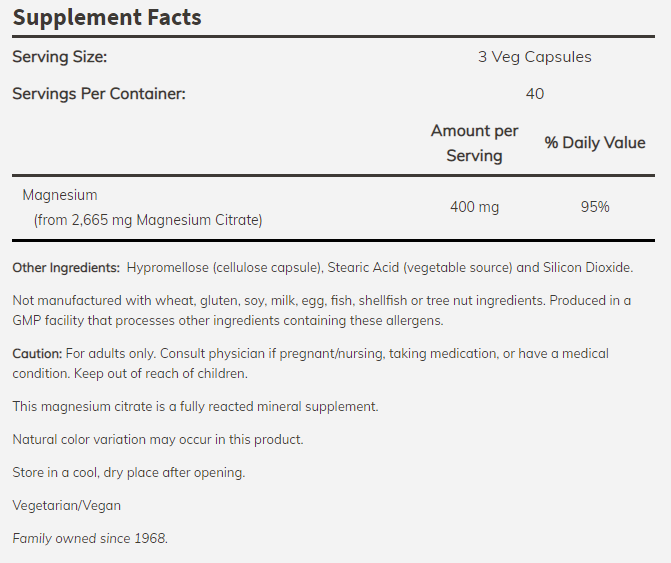Image resolution: width=671 pixels, height=563 pixels.
Task: Click the 3 Veg Capsules value
Action: click(534, 57)
